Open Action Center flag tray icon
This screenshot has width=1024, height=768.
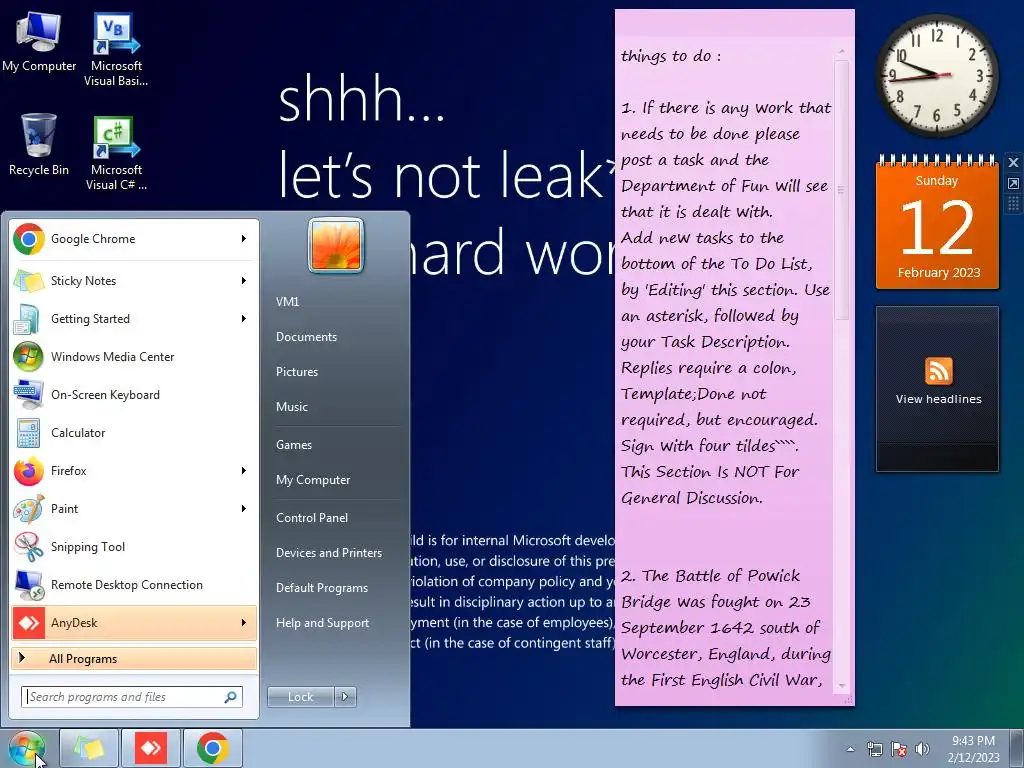(x=899, y=749)
